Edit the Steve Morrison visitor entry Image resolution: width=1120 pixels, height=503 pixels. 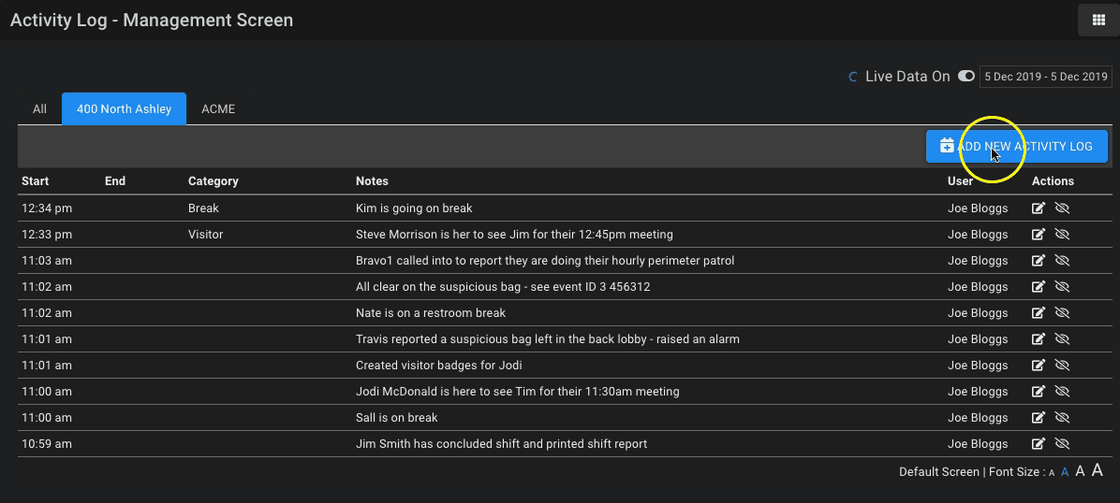tap(1039, 234)
